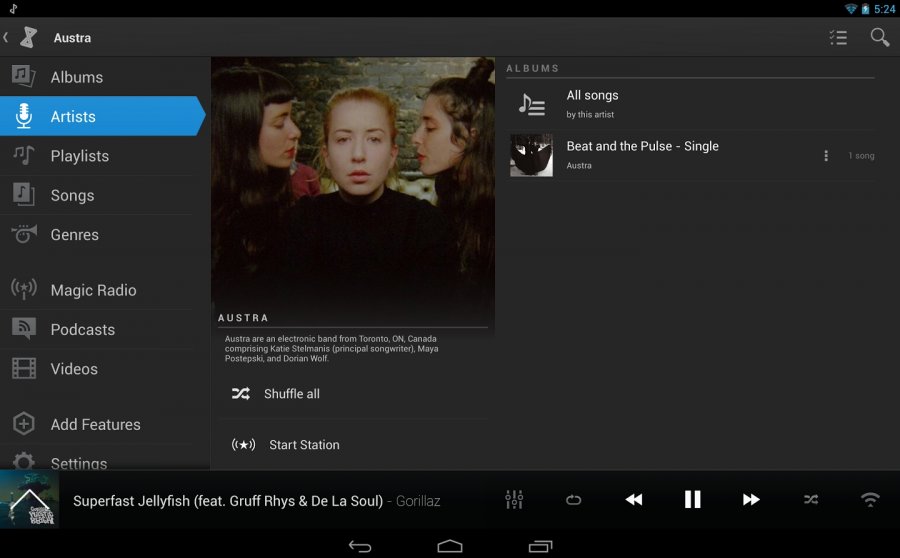The width and height of the screenshot is (900, 558).
Task: Pause the current song
Action: click(x=692, y=499)
